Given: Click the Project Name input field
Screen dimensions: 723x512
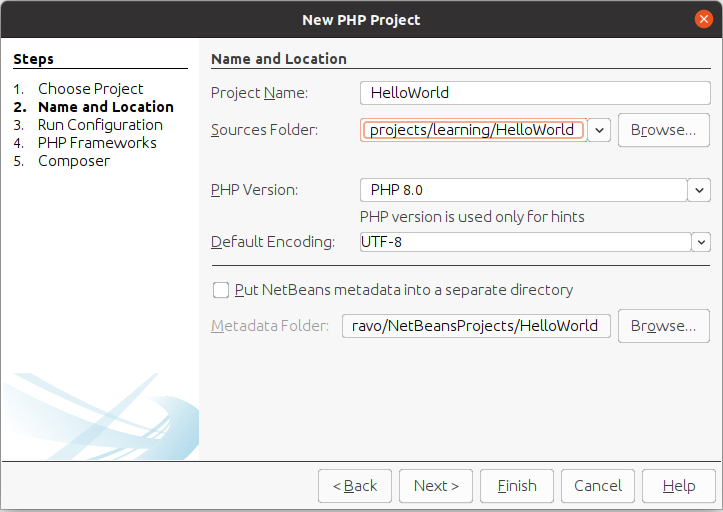Looking at the screenshot, I should pyautogui.click(x=535, y=93).
